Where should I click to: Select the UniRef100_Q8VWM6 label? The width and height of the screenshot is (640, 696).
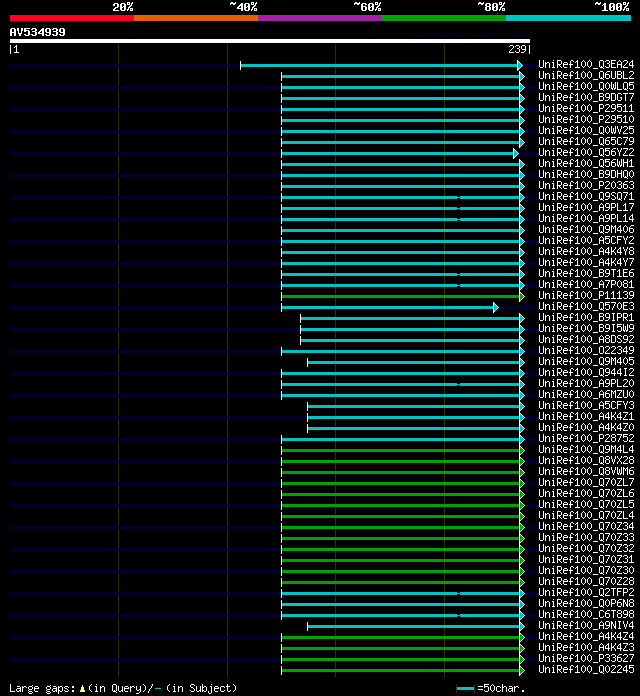[586, 471]
